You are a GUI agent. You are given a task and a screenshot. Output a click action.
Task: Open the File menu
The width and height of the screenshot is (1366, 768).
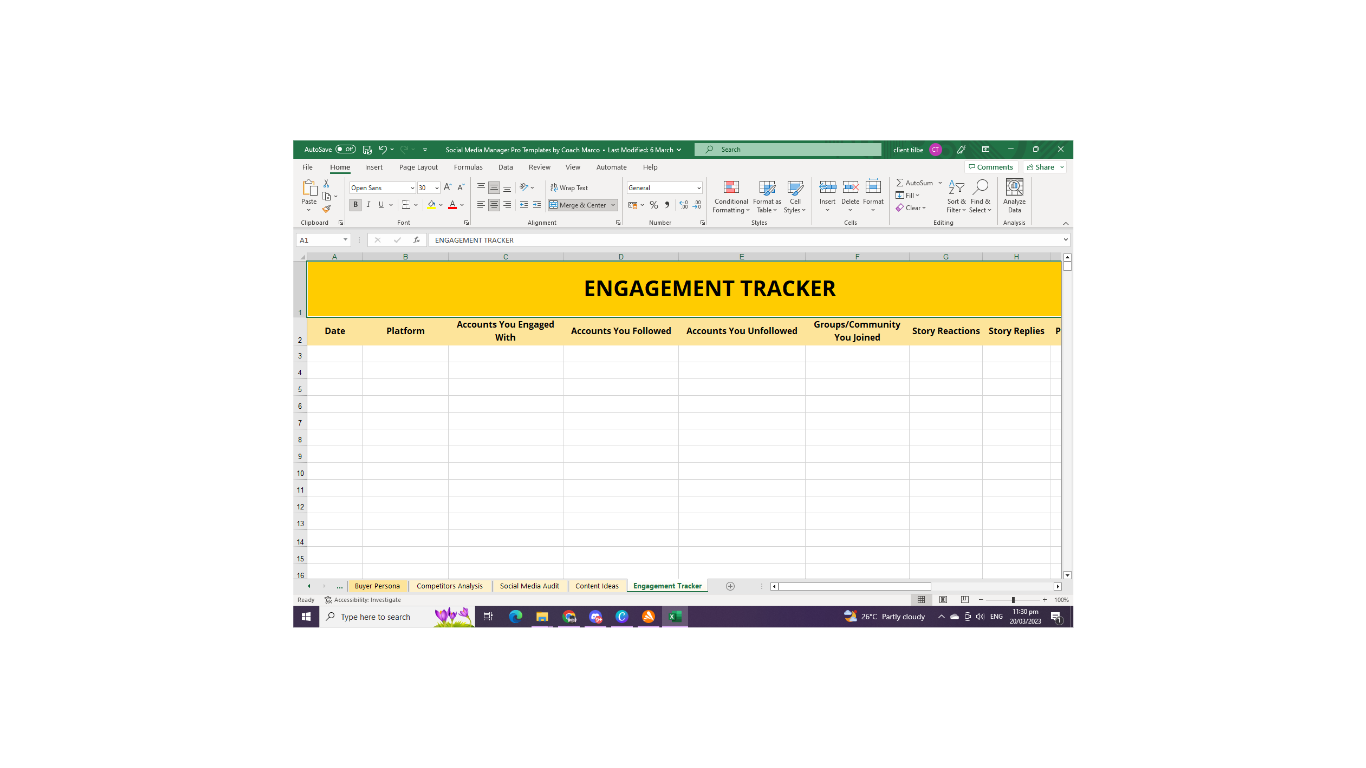(x=308, y=167)
